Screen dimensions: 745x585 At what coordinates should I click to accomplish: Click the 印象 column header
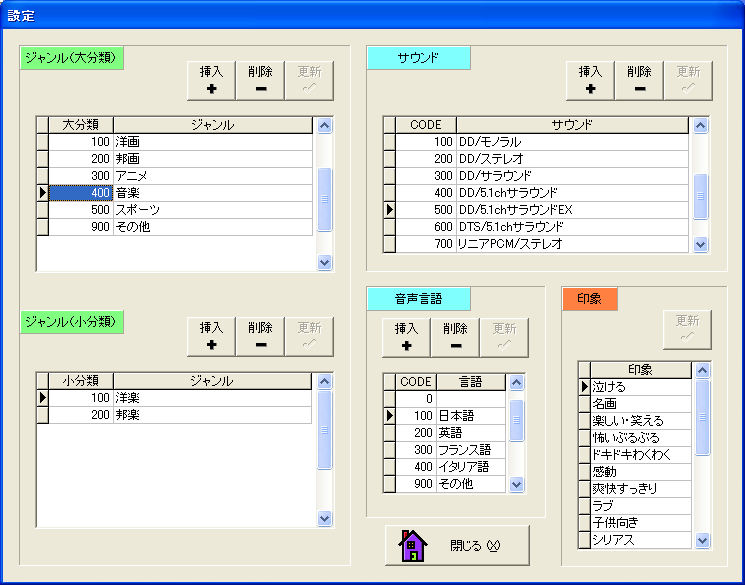640,370
